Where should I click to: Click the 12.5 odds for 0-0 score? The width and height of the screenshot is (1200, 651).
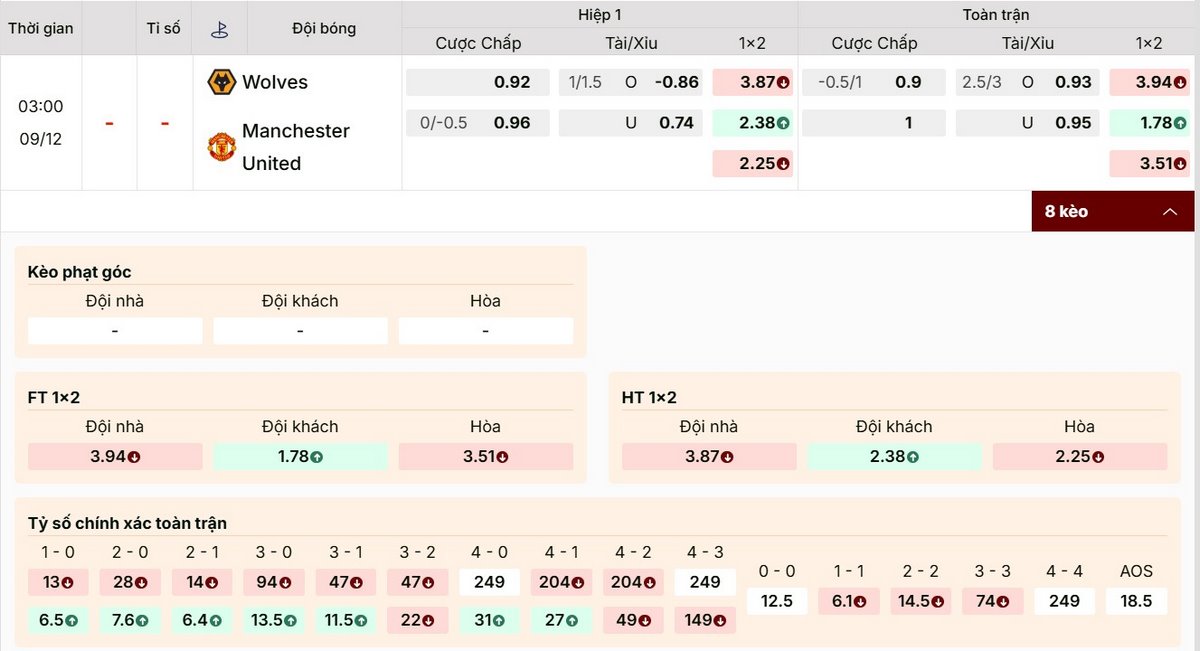(x=777, y=601)
